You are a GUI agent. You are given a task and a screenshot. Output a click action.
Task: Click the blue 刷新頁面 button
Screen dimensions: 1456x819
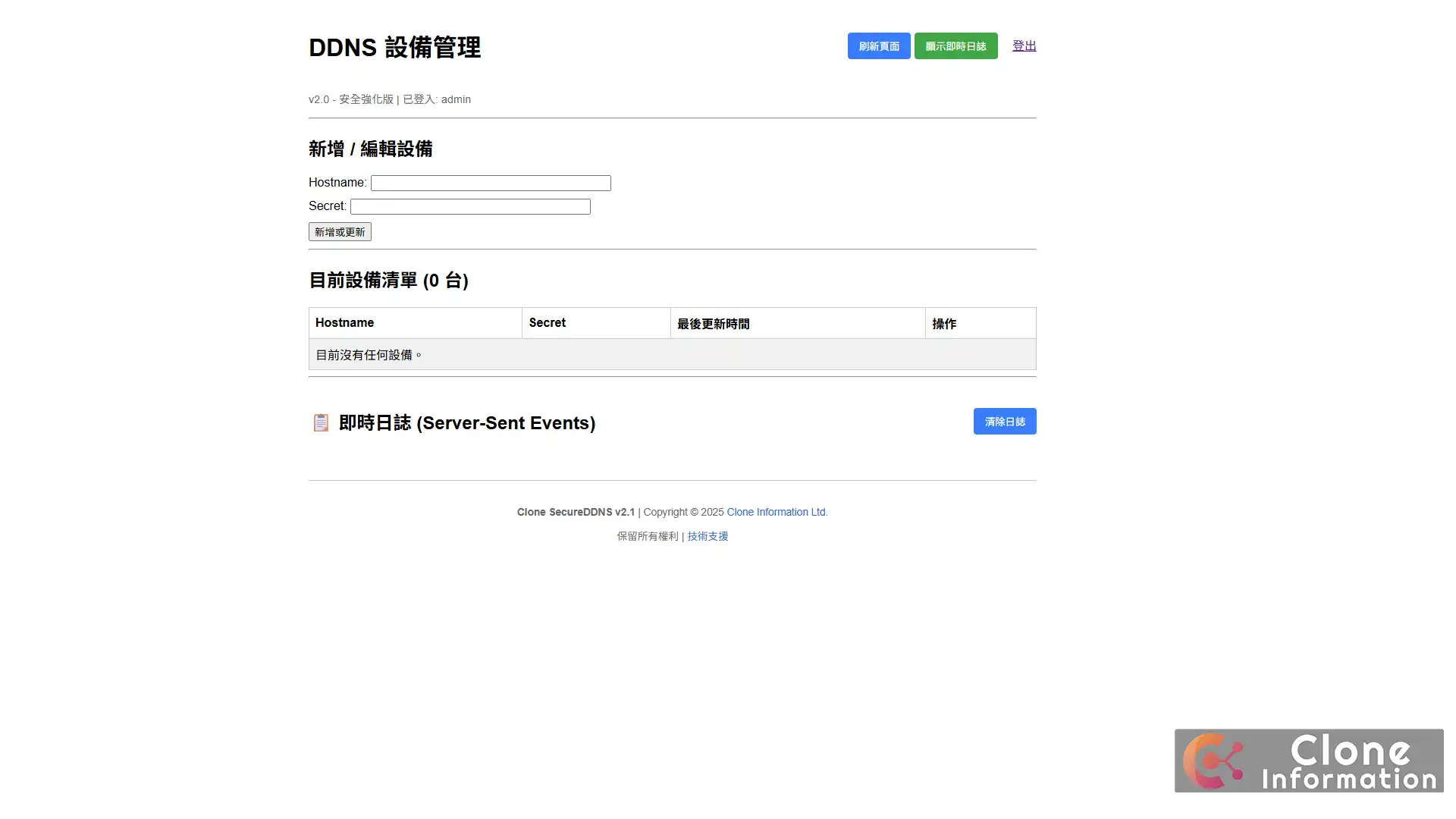click(878, 45)
